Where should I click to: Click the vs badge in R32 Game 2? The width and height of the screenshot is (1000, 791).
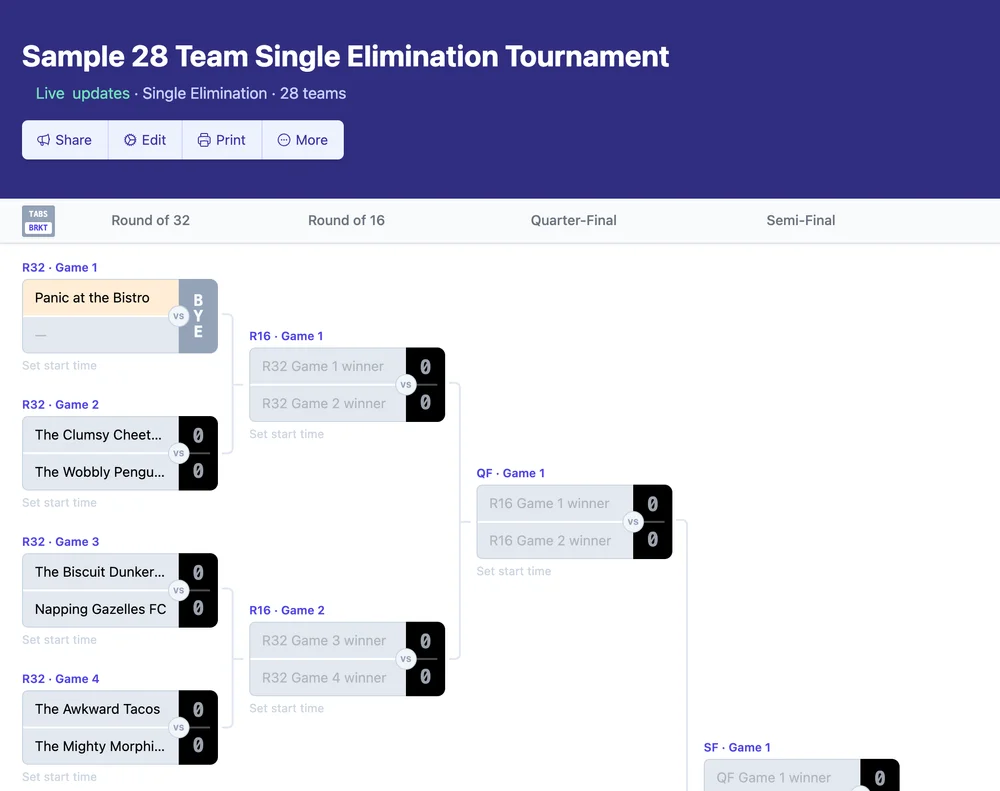tap(179, 453)
